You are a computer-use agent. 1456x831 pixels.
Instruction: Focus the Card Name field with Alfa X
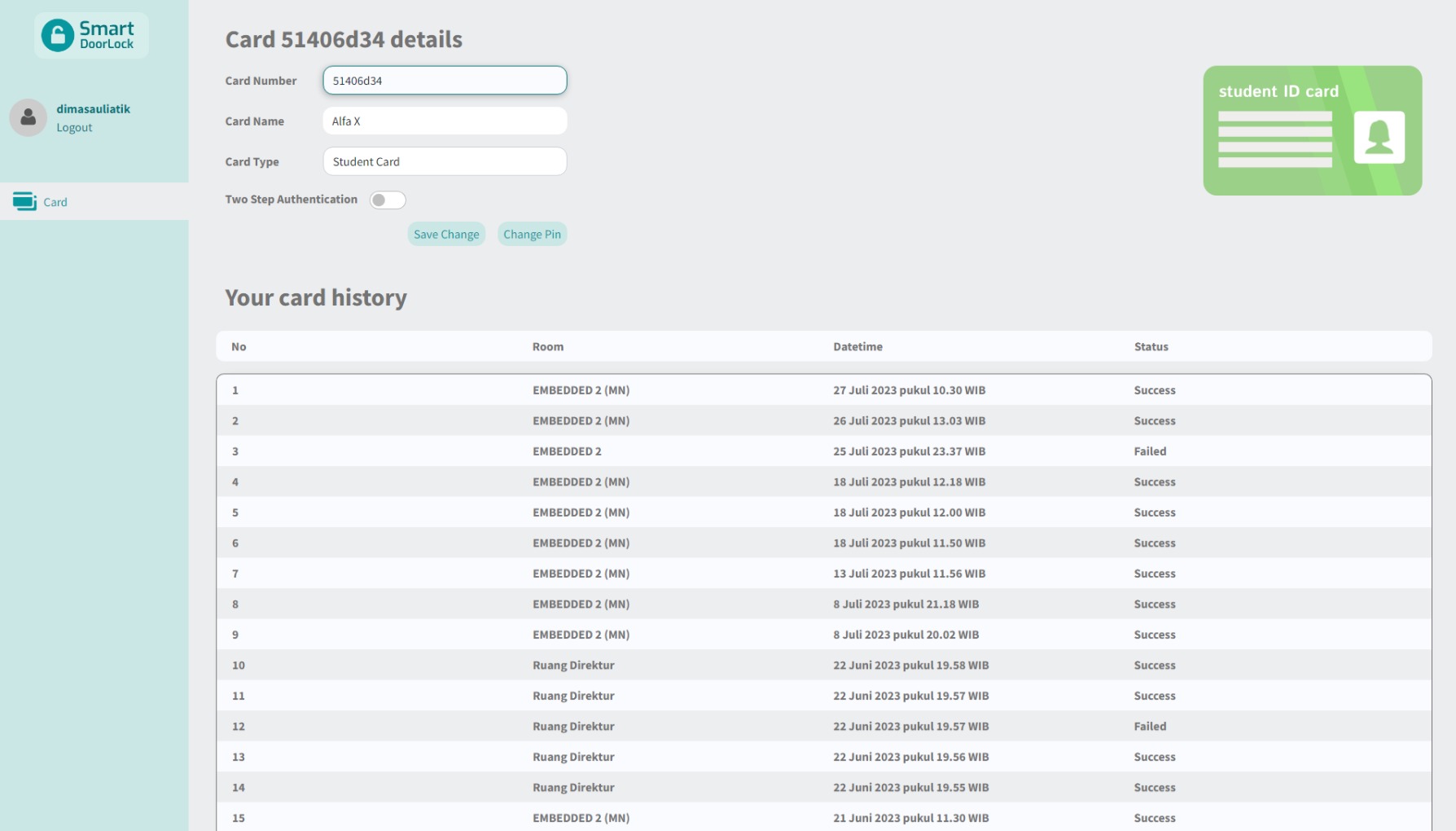[x=445, y=121]
